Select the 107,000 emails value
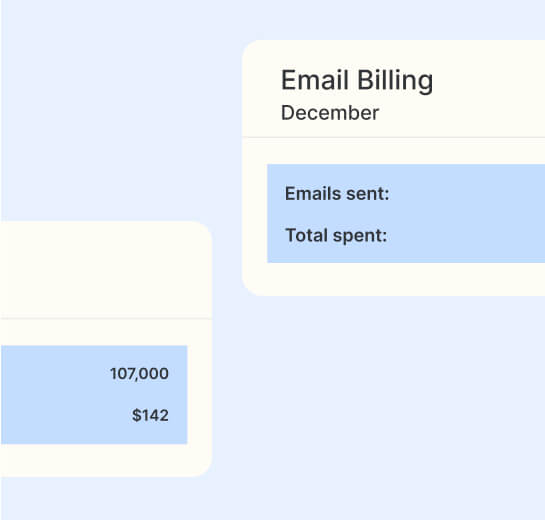Screen dimensions: 545x520 click(x=139, y=374)
